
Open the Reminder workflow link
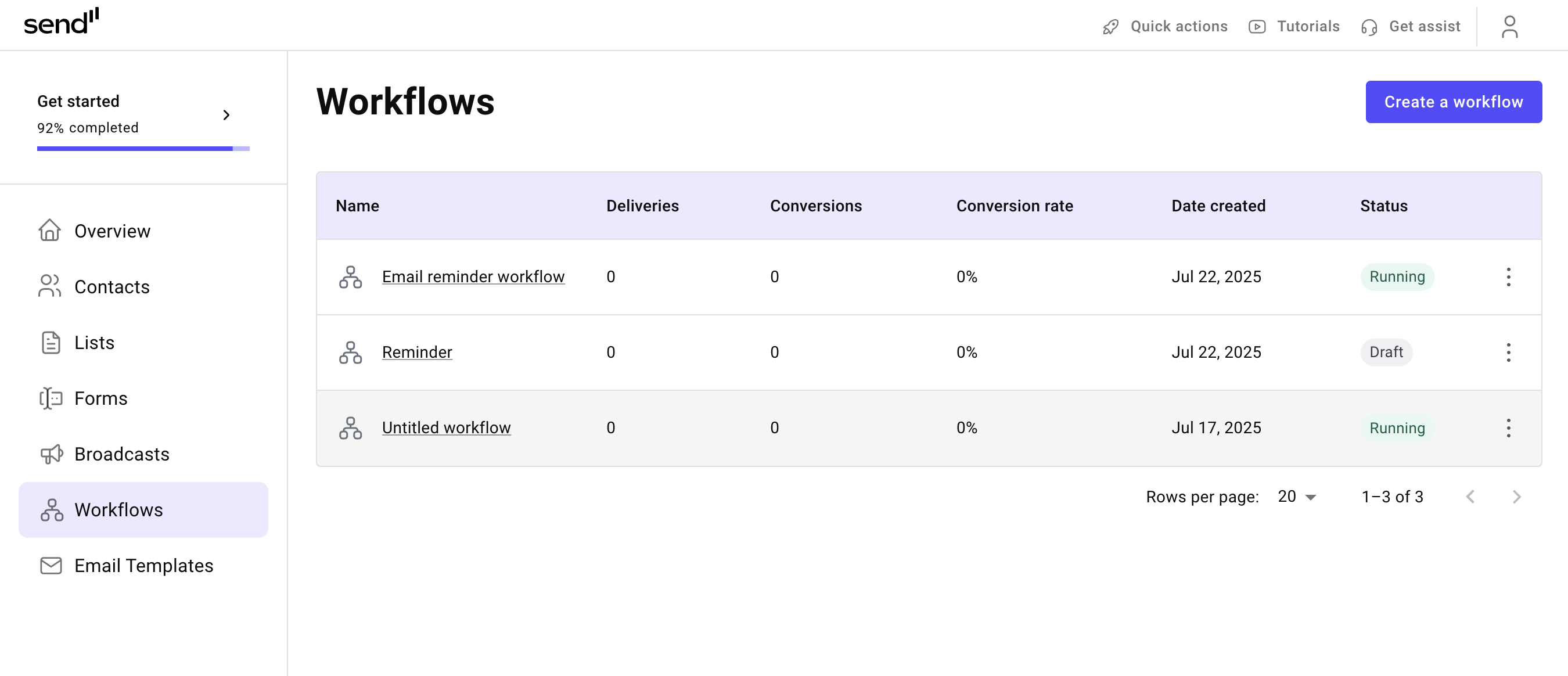(417, 353)
